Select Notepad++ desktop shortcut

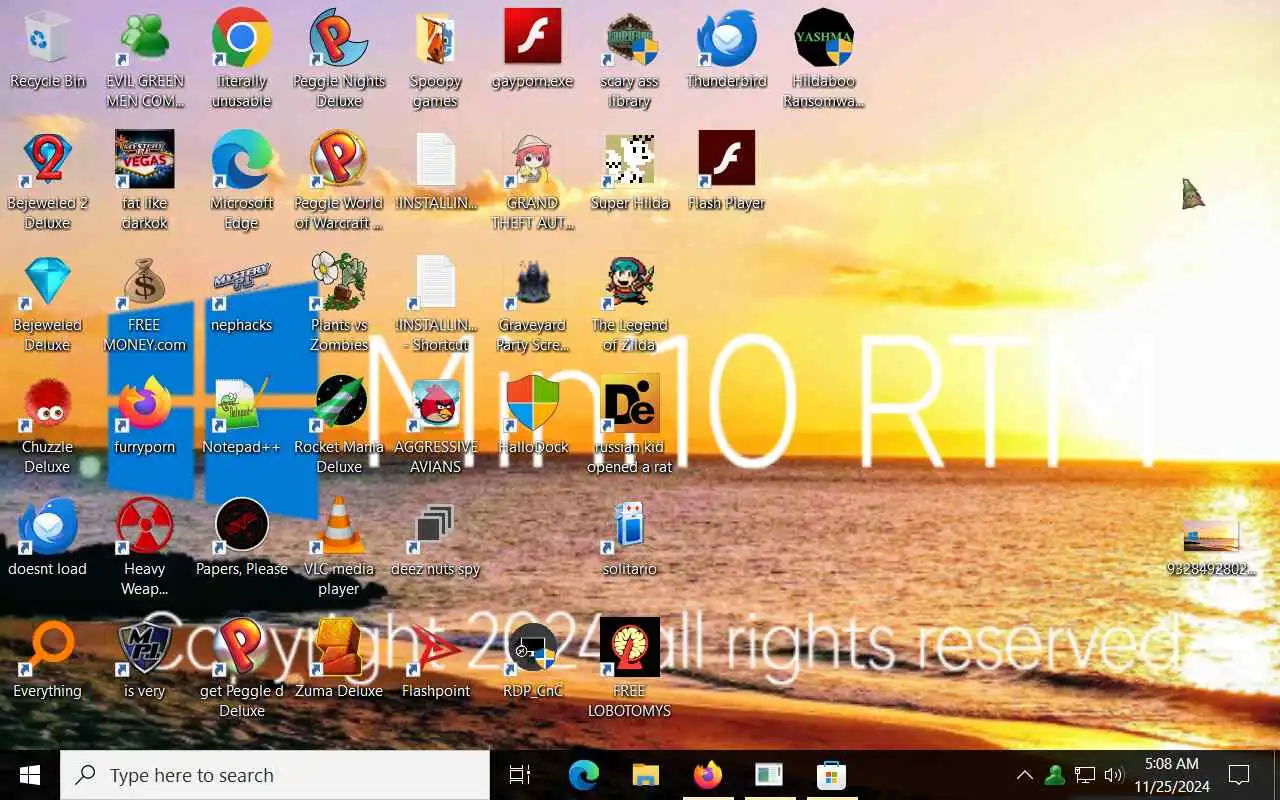coord(241,404)
